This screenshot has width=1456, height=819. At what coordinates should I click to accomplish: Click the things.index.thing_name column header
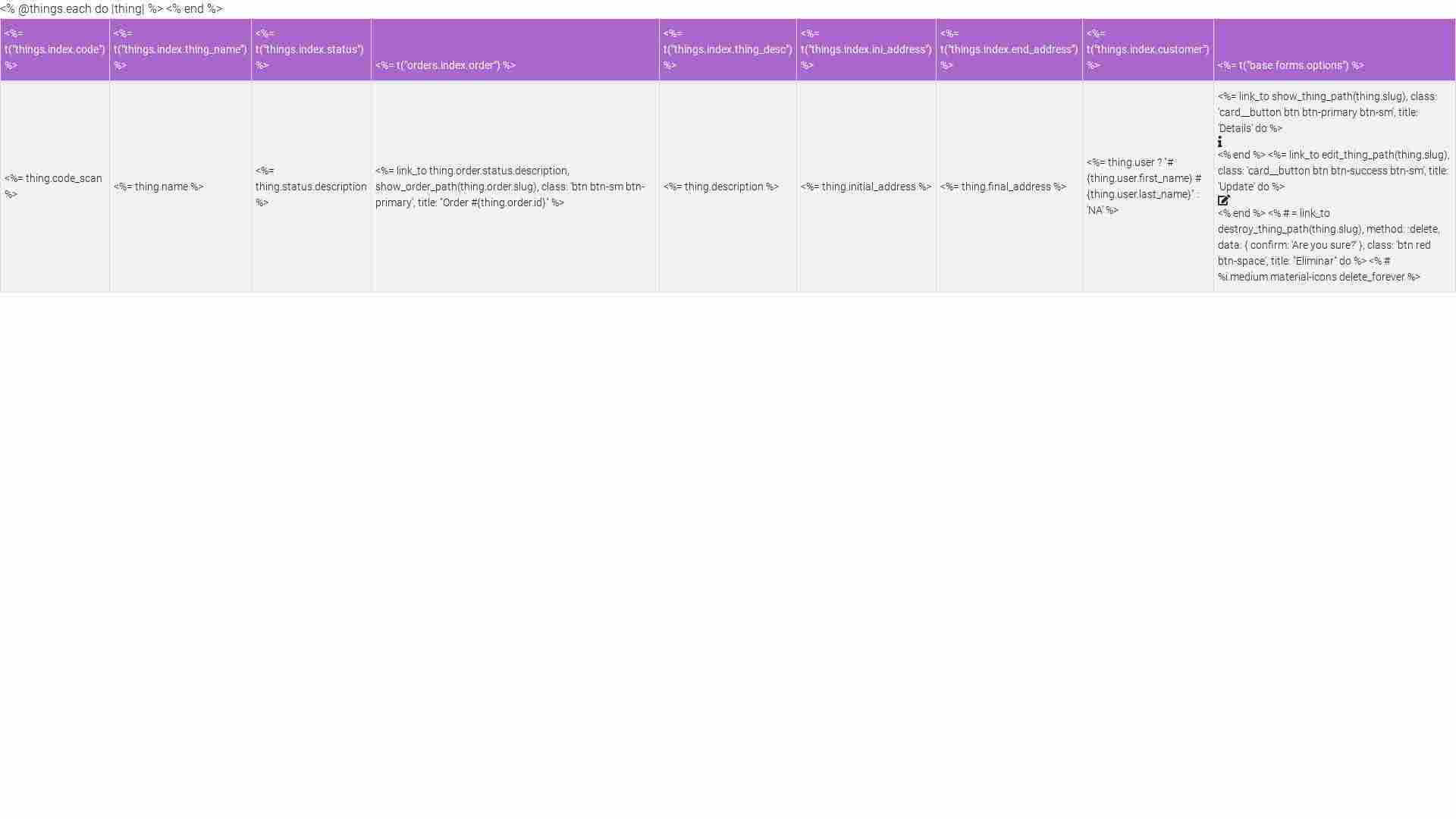pos(180,50)
